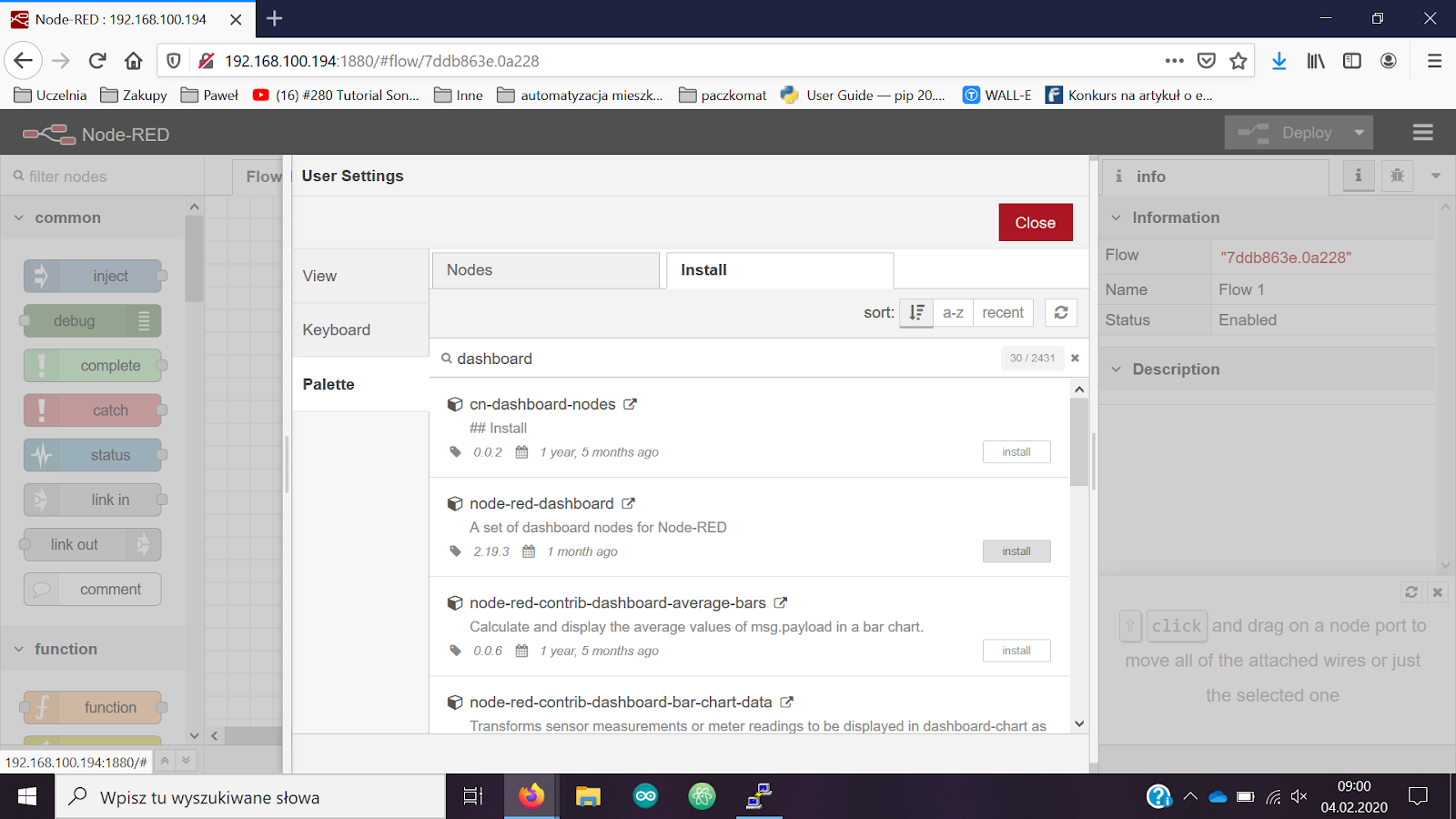This screenshot has width=1456, height=819.
Task: Install the cn-dashboard-nodes module
Action: (x=1016, y=452)
